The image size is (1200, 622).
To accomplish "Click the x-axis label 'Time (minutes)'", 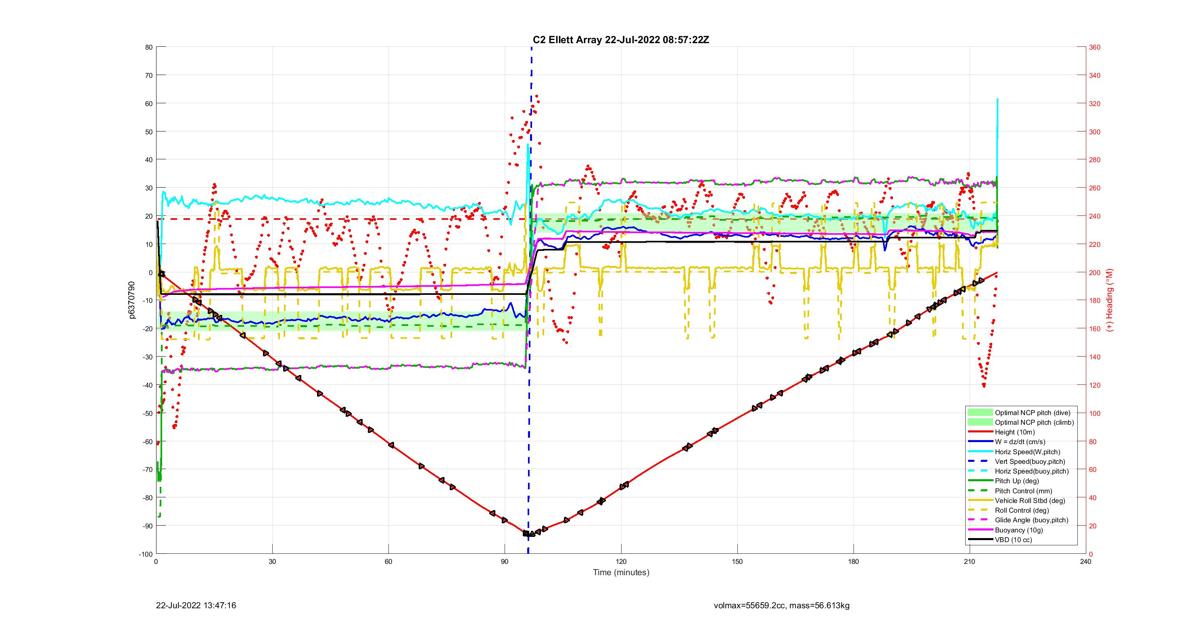I will (621, 573).
